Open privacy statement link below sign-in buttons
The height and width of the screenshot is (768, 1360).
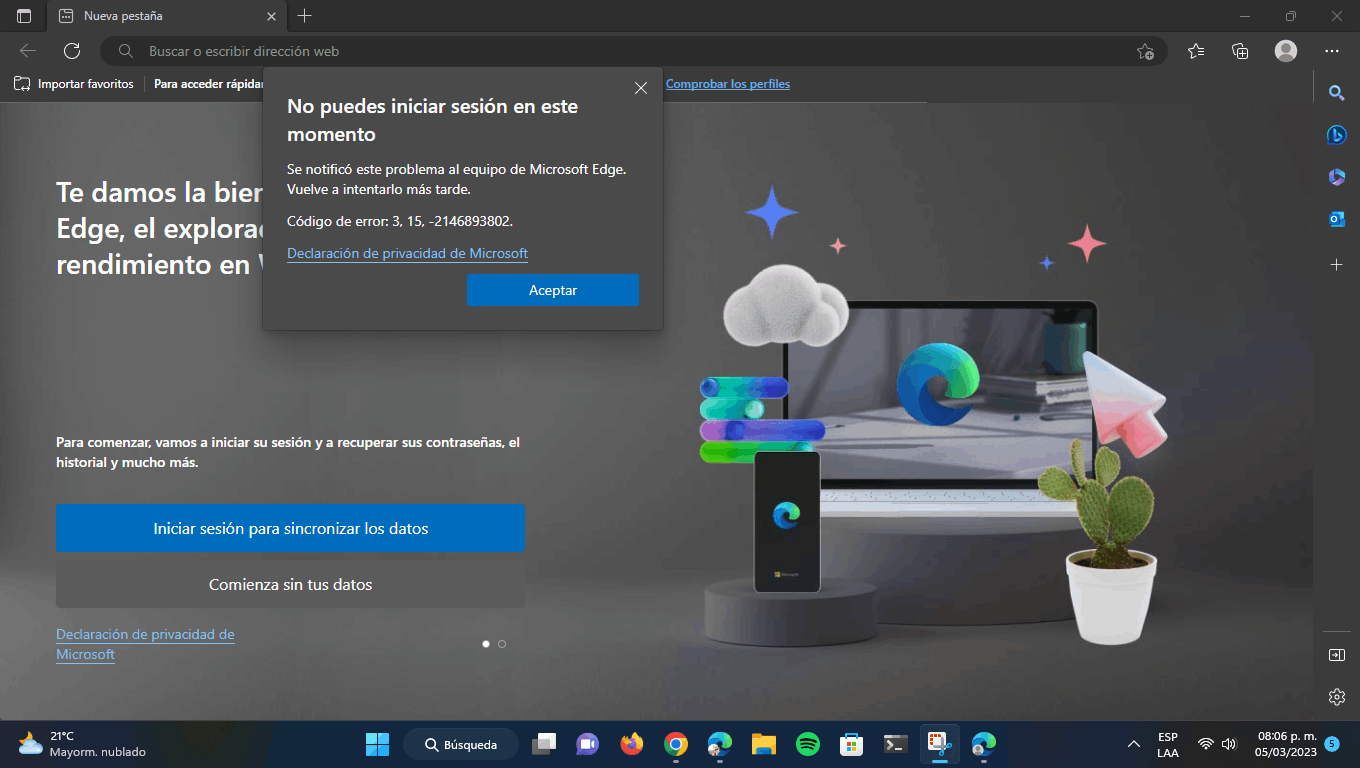point(145,644)
